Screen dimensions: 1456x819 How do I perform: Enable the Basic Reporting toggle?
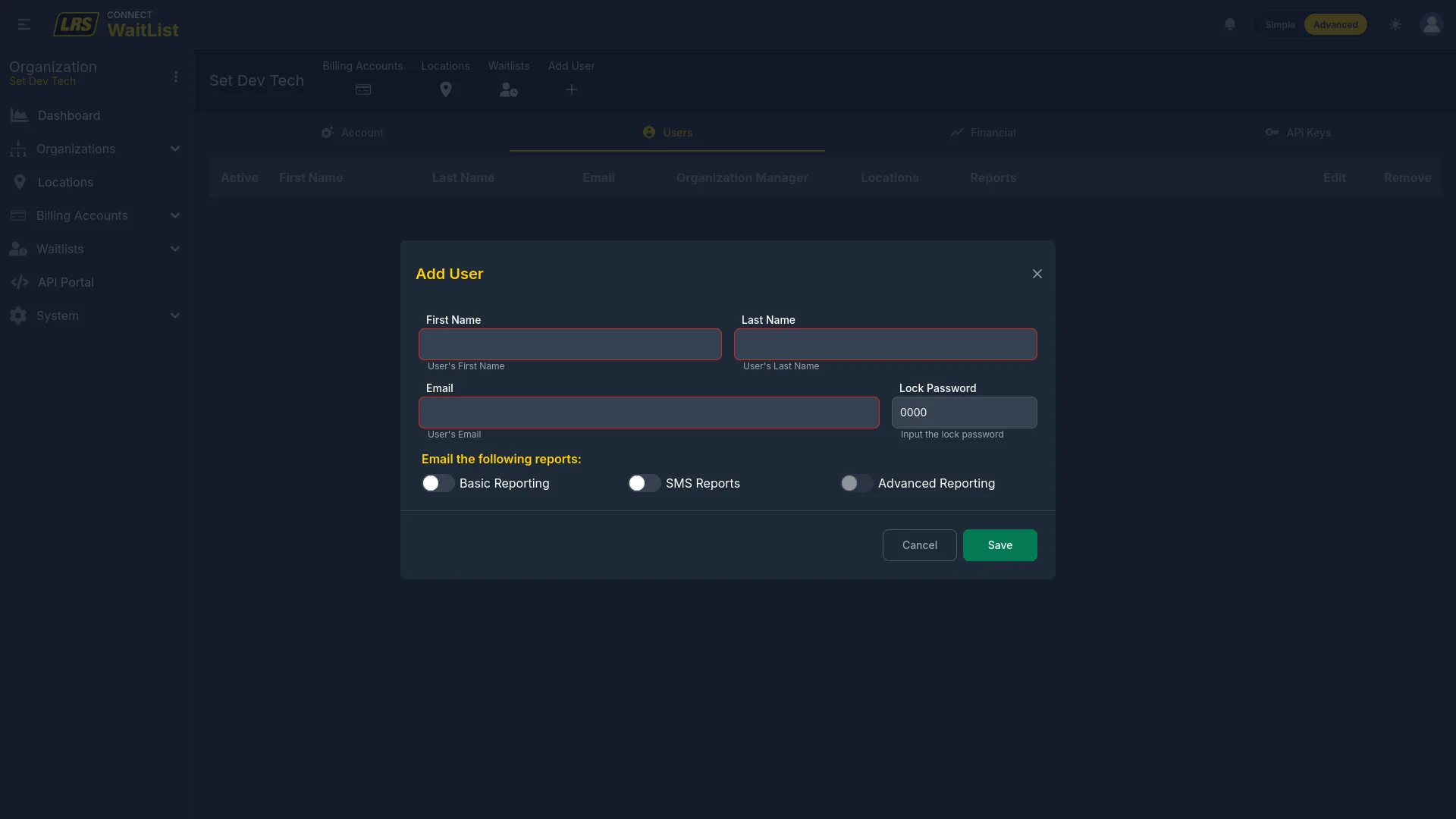(438, 483)
